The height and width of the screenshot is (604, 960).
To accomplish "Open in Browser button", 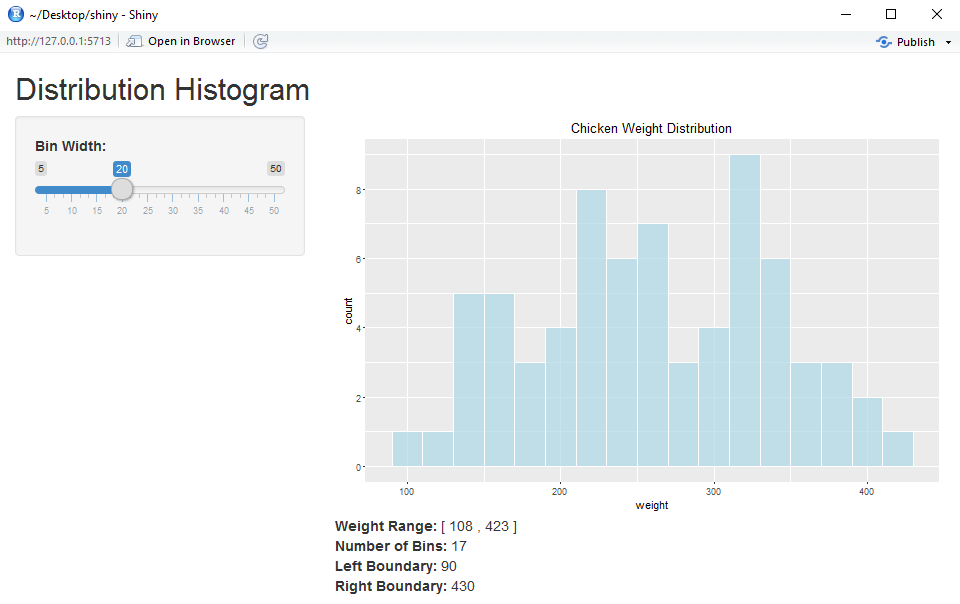I will [x=181, y=41].
